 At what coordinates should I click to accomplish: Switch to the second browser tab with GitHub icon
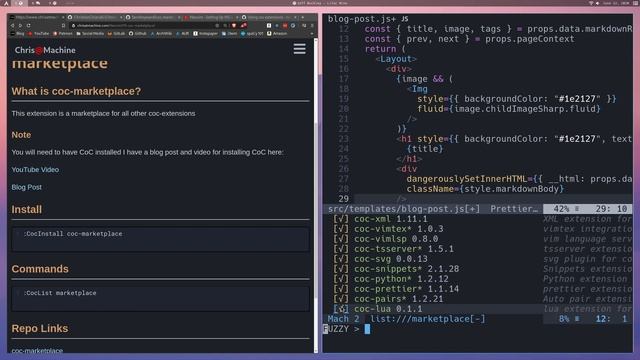tap(95, 18)
